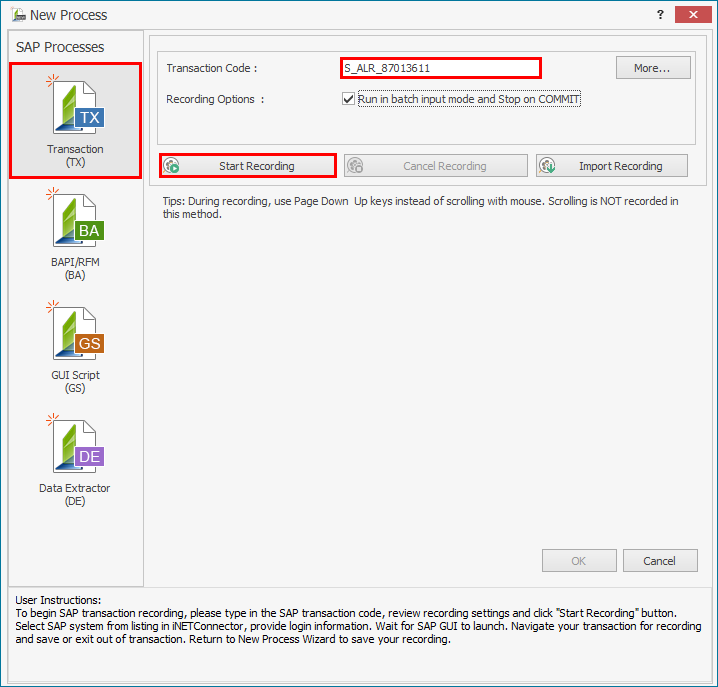Screen dimensions: 718x687
Task: Click the Cancel Recording button
Action: (436, 166)
